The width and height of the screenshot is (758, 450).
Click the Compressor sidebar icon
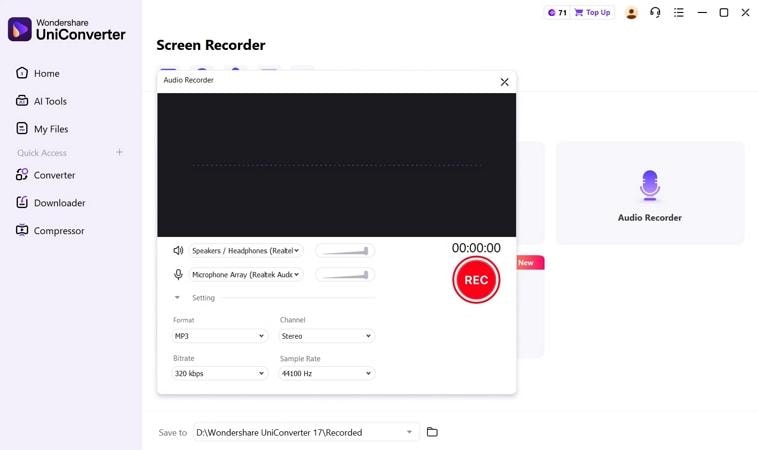(x=22, y=230)
